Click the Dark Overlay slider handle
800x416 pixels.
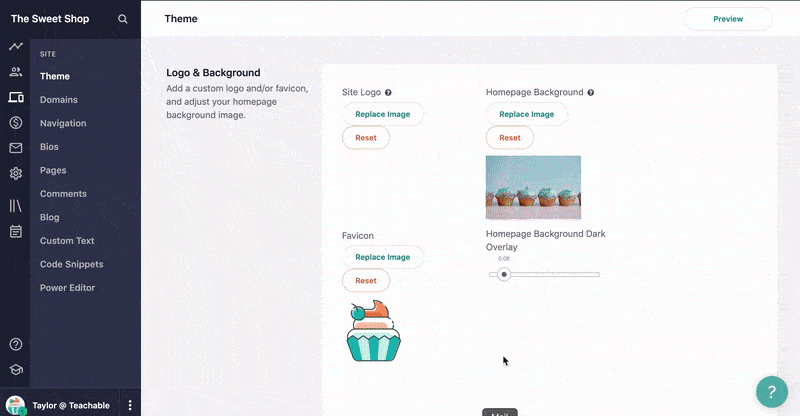coord(504,275)
